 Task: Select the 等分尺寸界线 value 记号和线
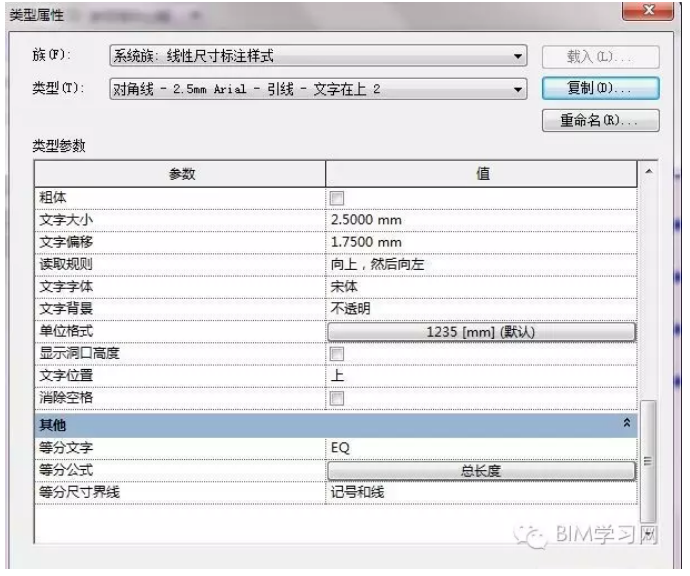[x=481, y=492]
